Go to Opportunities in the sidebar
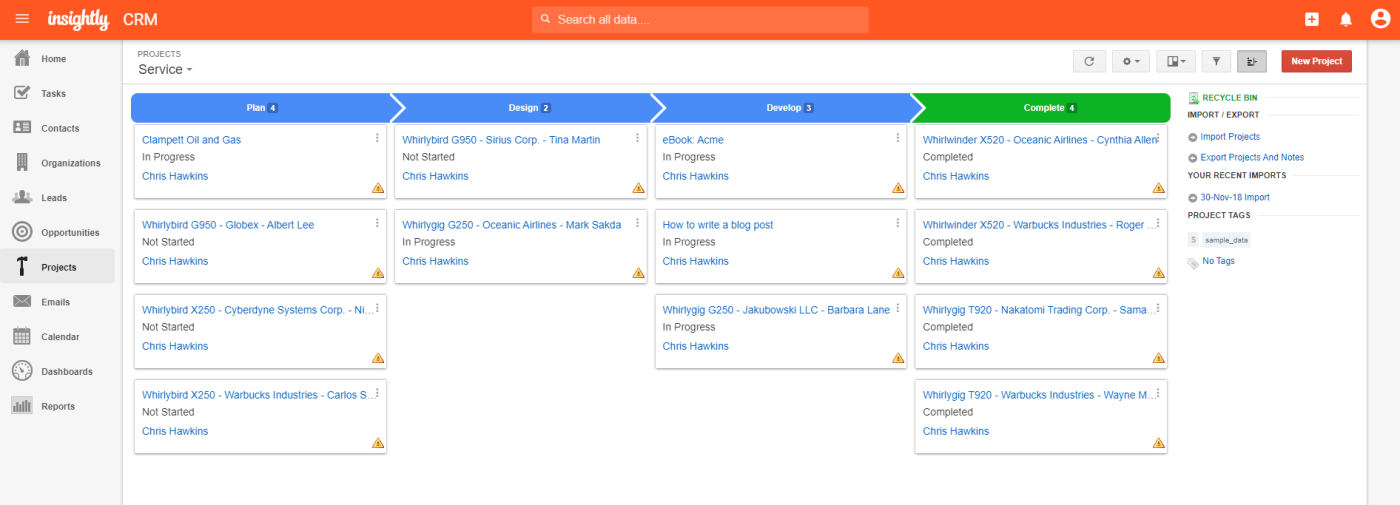The image size is (1400, 505). click(x=70, y=233)
